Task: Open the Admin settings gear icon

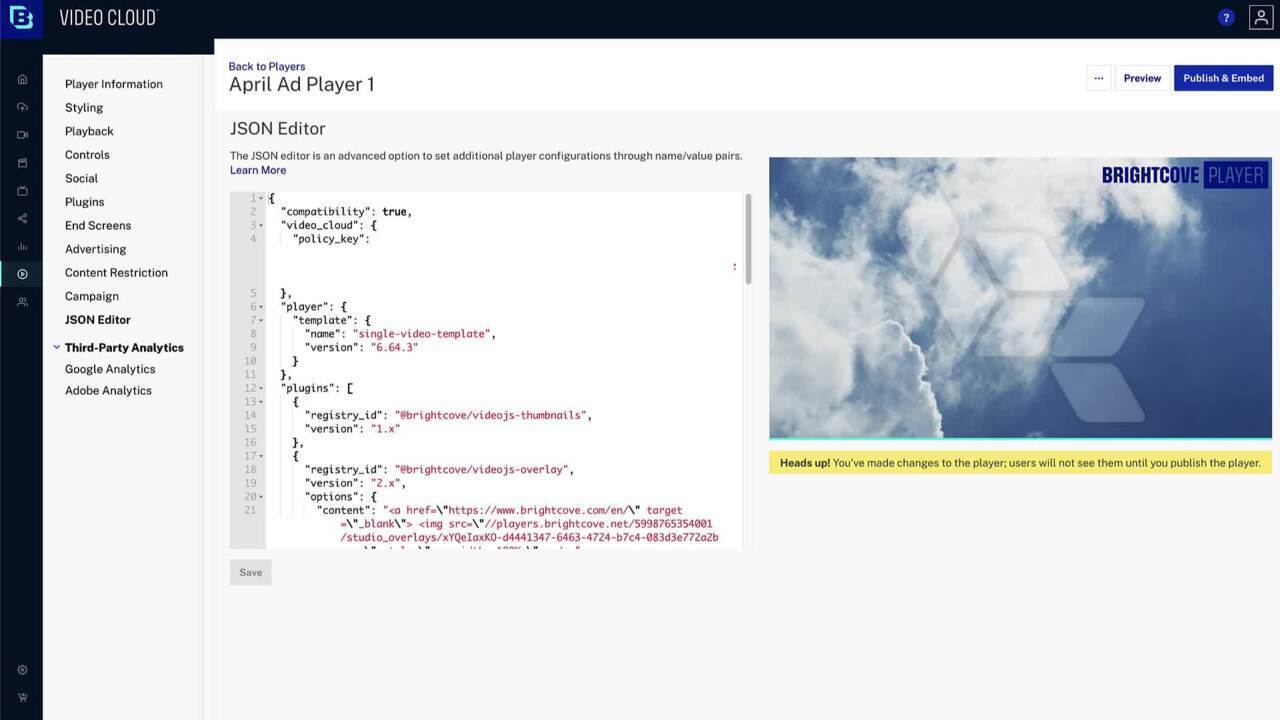Action: 22,670
